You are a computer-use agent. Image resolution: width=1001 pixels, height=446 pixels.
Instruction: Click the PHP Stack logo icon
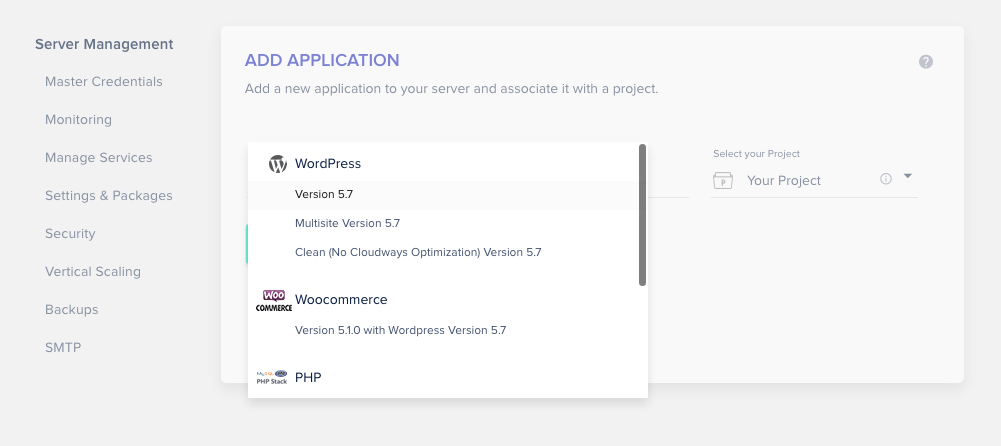pyautogui.click(x=272, y=377)
